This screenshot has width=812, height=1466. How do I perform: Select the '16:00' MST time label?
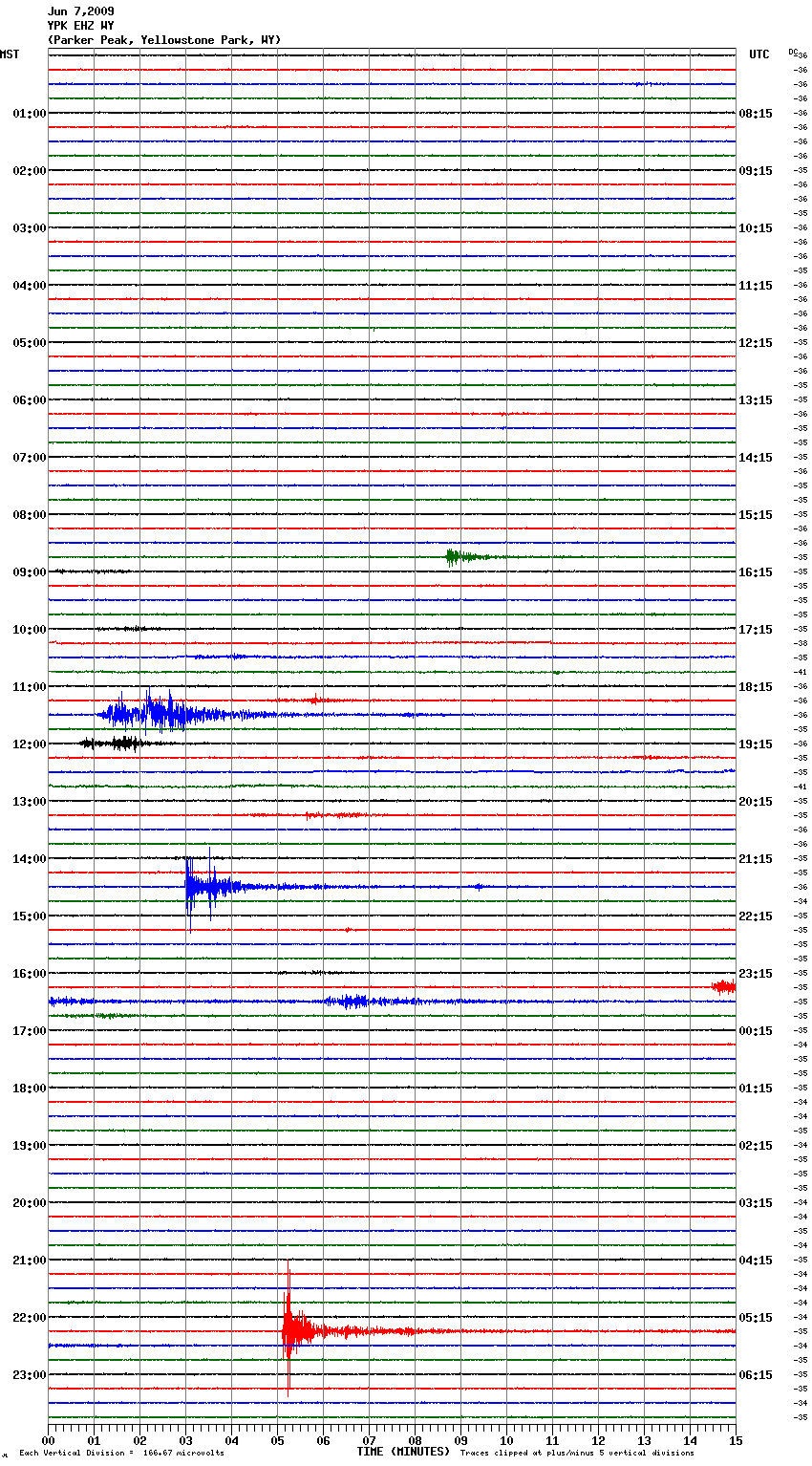pyautogui.click(x=29, y=974)
